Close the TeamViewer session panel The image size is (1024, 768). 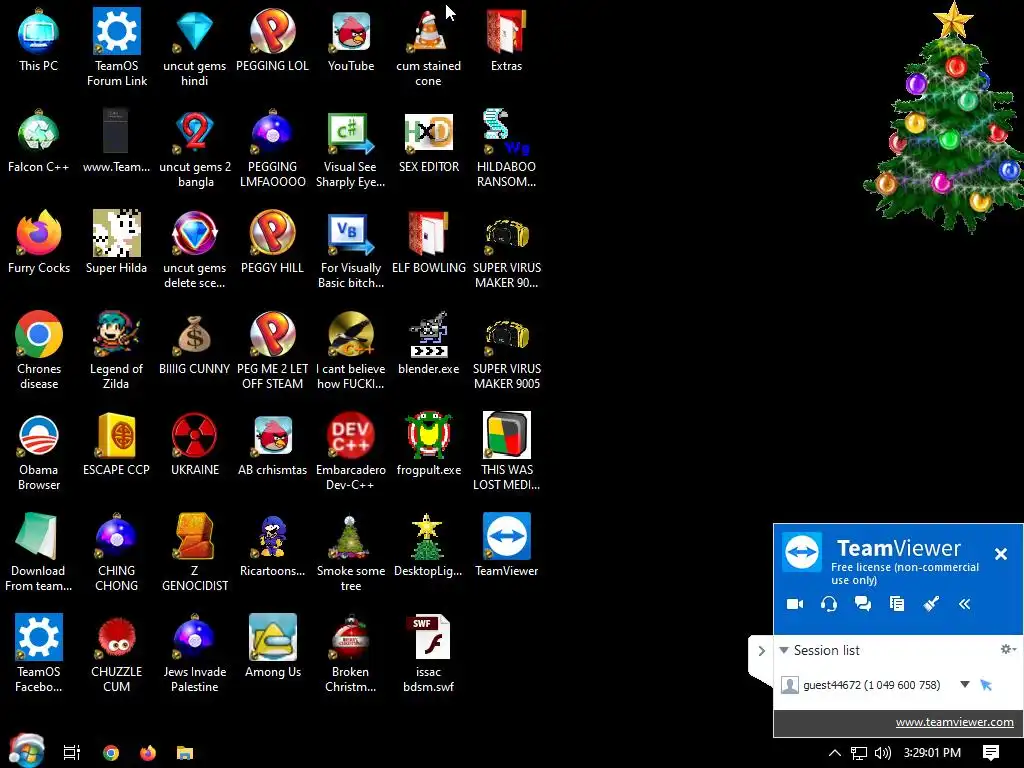[1000, 554]
